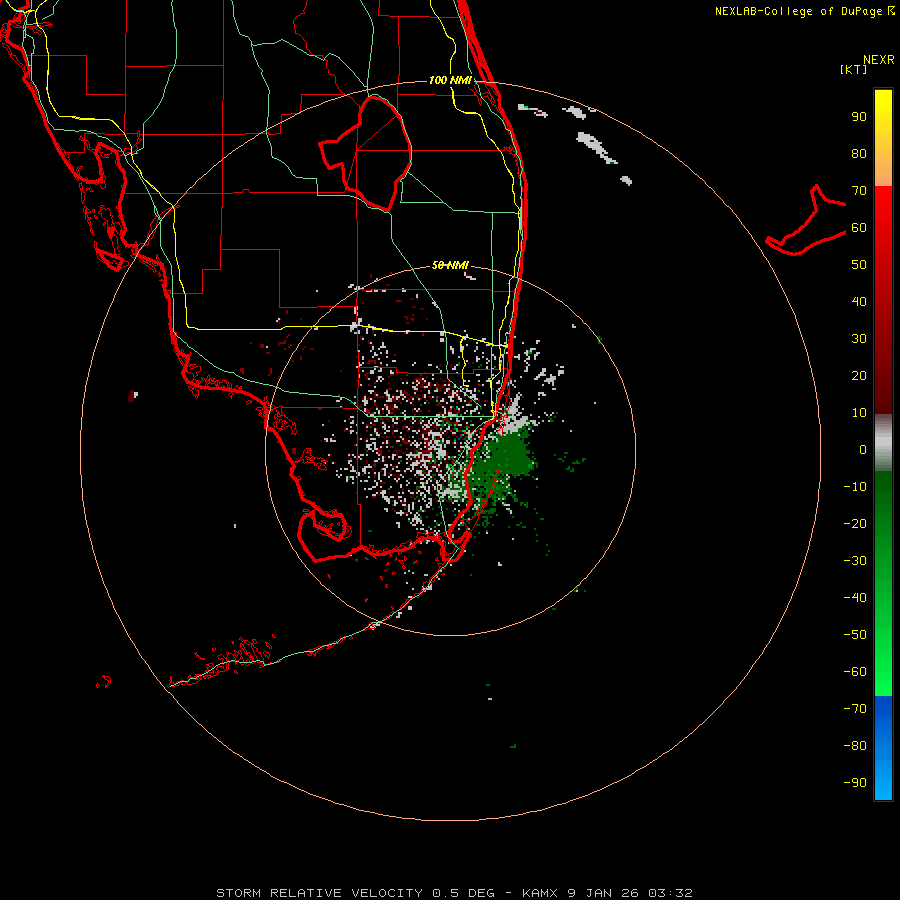Click the 50 NMI range ring label
Viewport: 900px width, 900px height.
450,265
